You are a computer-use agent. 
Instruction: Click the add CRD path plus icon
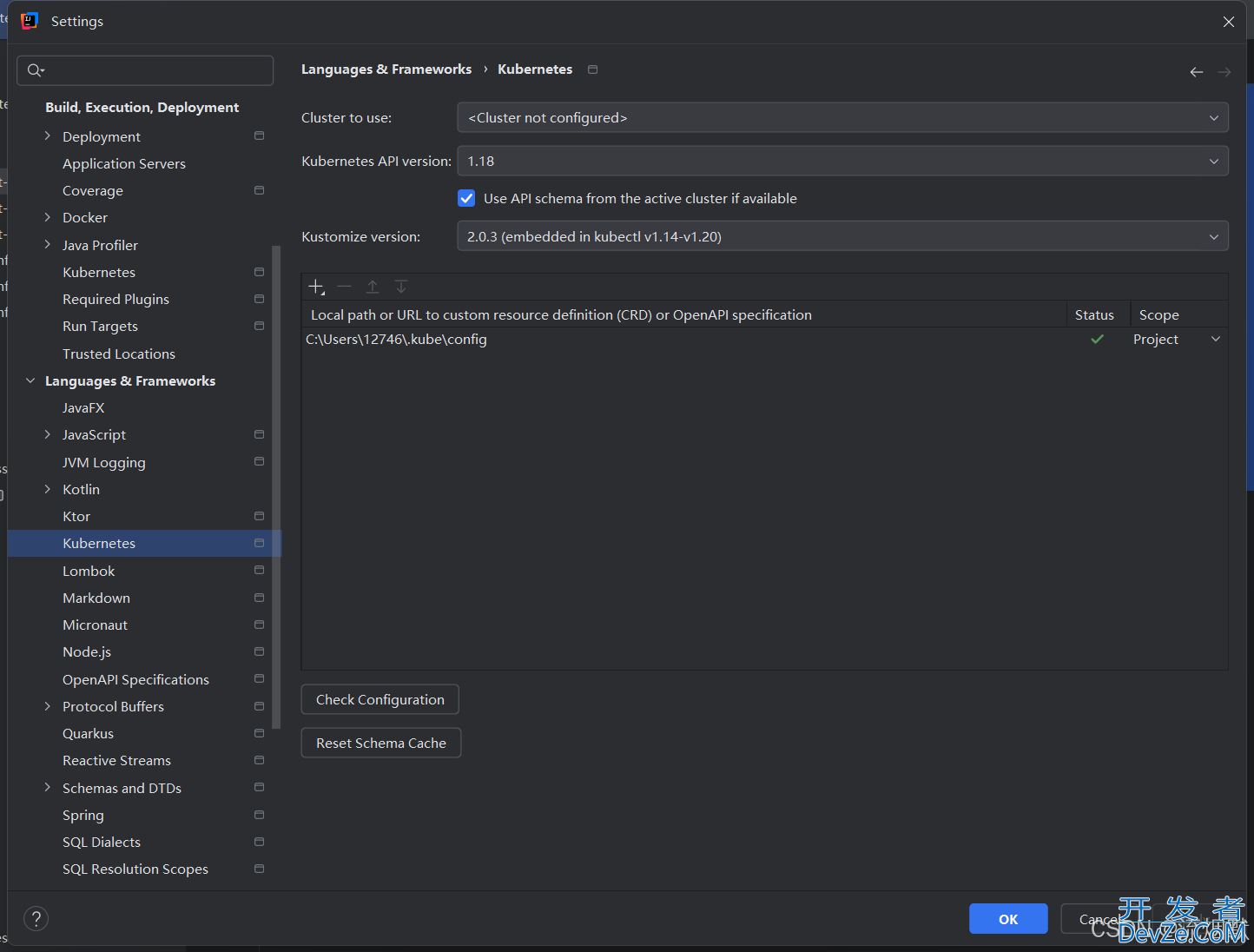click(316, 287)
